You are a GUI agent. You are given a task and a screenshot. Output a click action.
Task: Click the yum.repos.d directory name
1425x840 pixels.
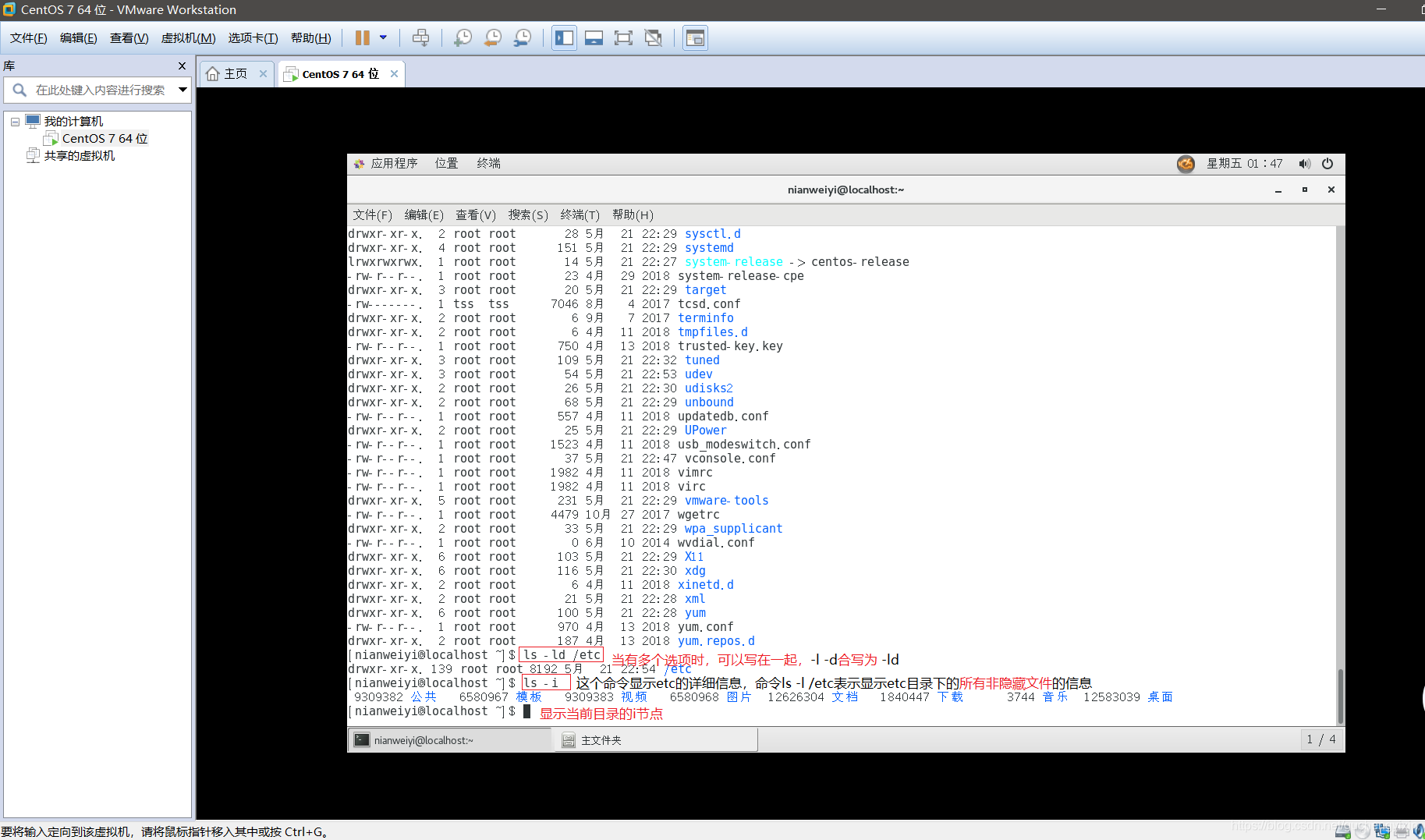tap(716, 641)
